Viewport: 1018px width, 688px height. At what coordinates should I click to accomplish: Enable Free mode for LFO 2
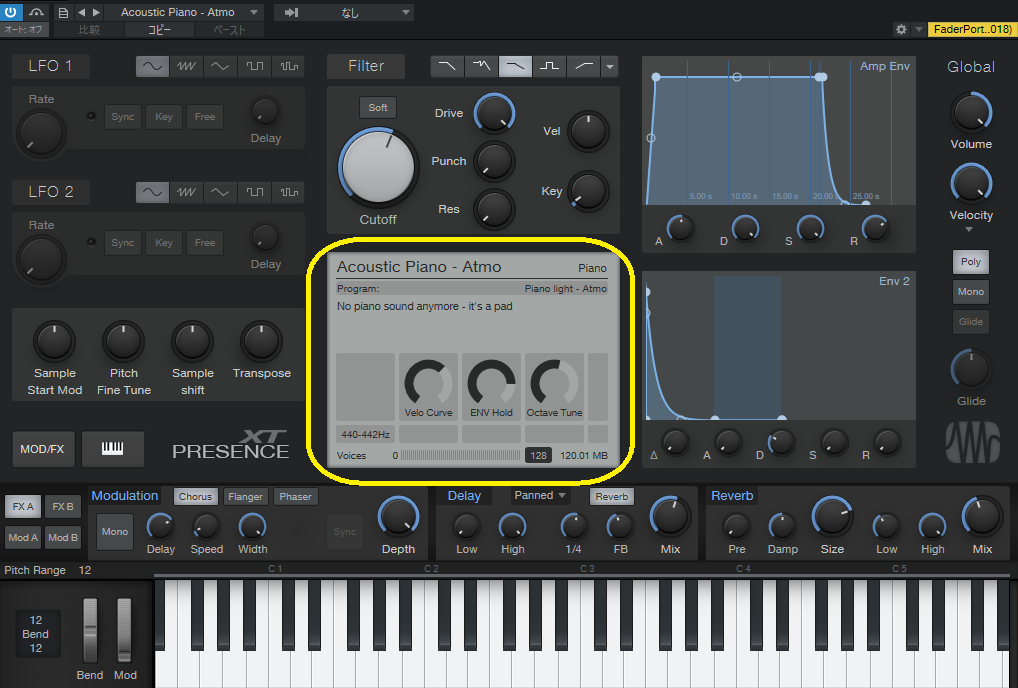click(x=205, y=243)
